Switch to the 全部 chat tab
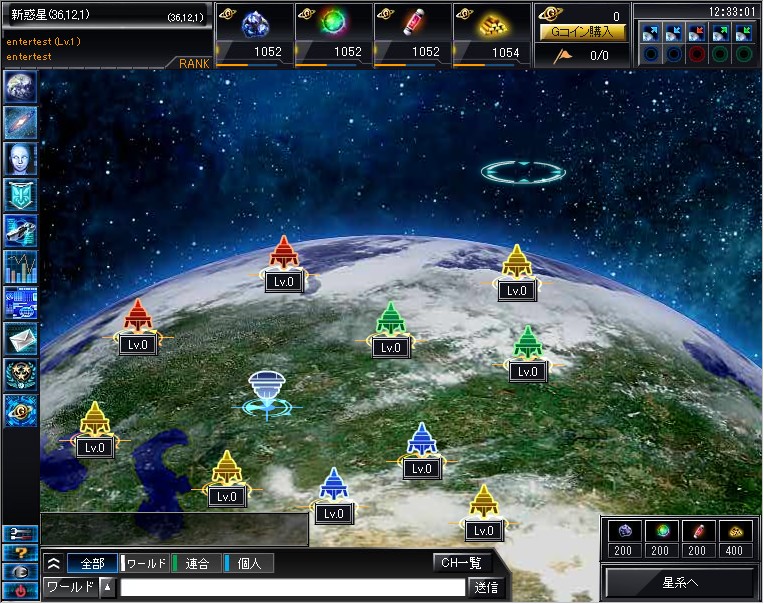The width and height of the screenshot is (764, 604). (92, 564)
